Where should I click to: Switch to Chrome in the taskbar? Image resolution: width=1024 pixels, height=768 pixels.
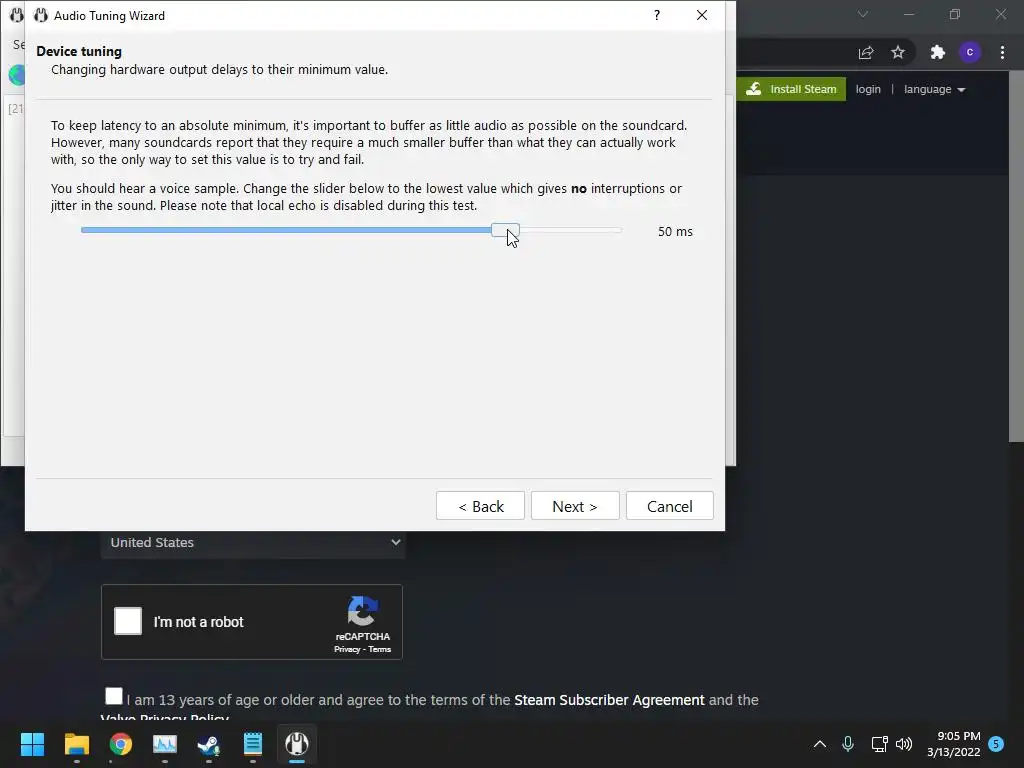coord(121,744)
